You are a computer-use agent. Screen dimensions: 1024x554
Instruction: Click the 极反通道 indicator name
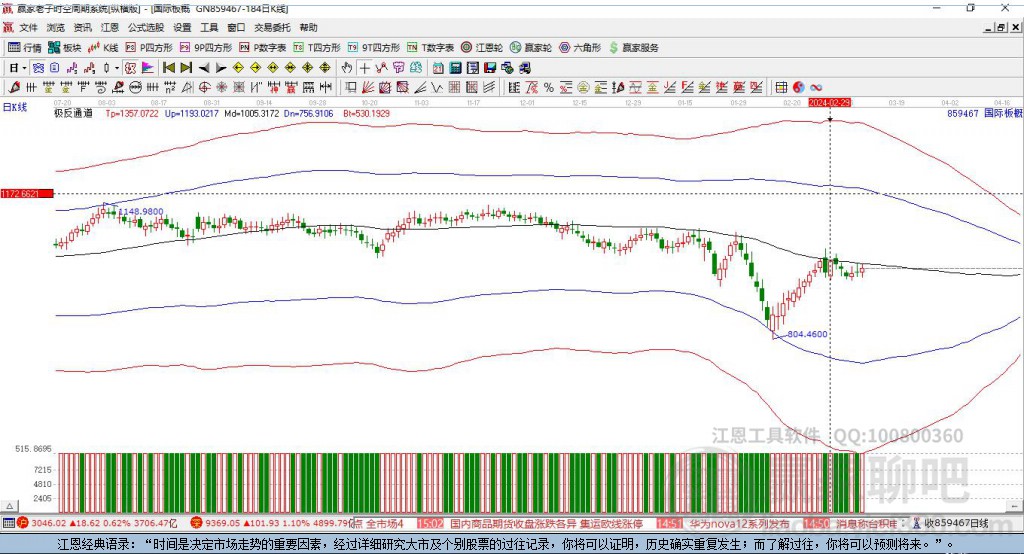coord(73,113)
